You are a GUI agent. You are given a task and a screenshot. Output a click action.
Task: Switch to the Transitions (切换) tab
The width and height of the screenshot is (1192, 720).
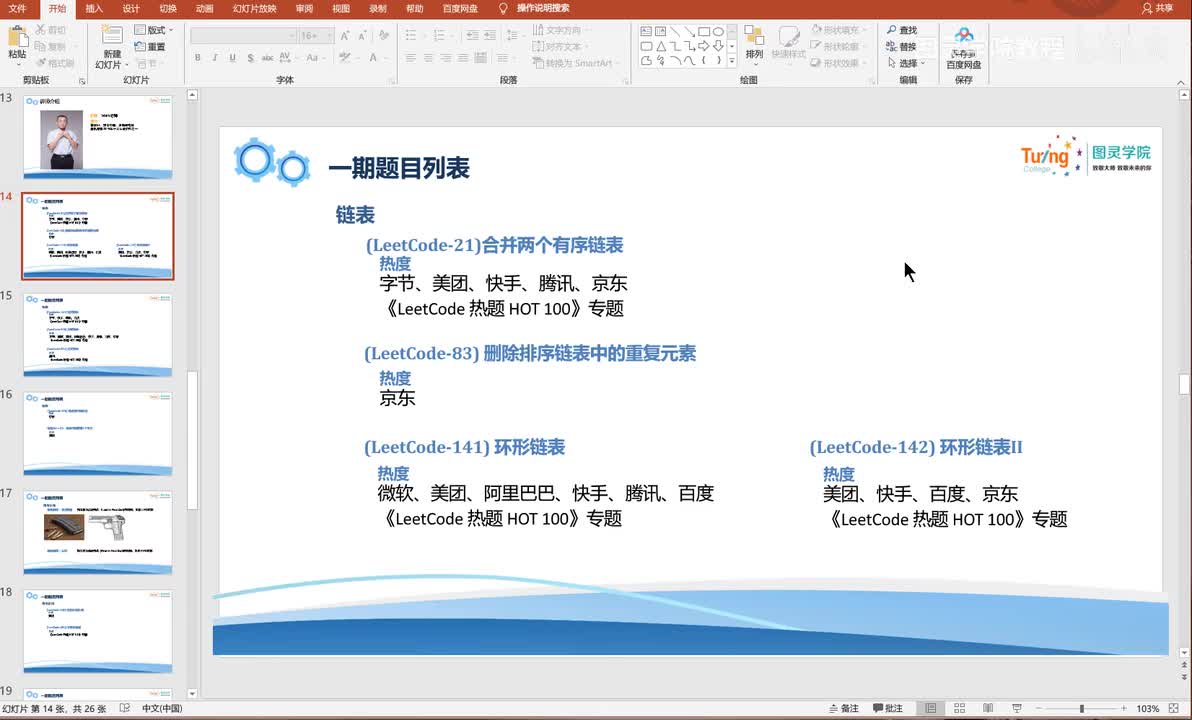pyautogui.click(x=168, y=8)
